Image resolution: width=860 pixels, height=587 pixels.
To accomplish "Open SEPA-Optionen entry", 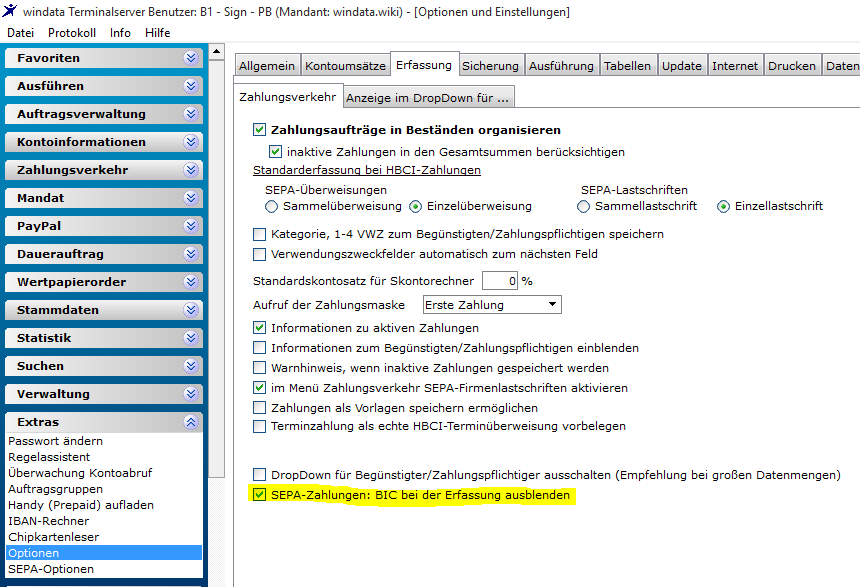I will click(x=50, y=569).
